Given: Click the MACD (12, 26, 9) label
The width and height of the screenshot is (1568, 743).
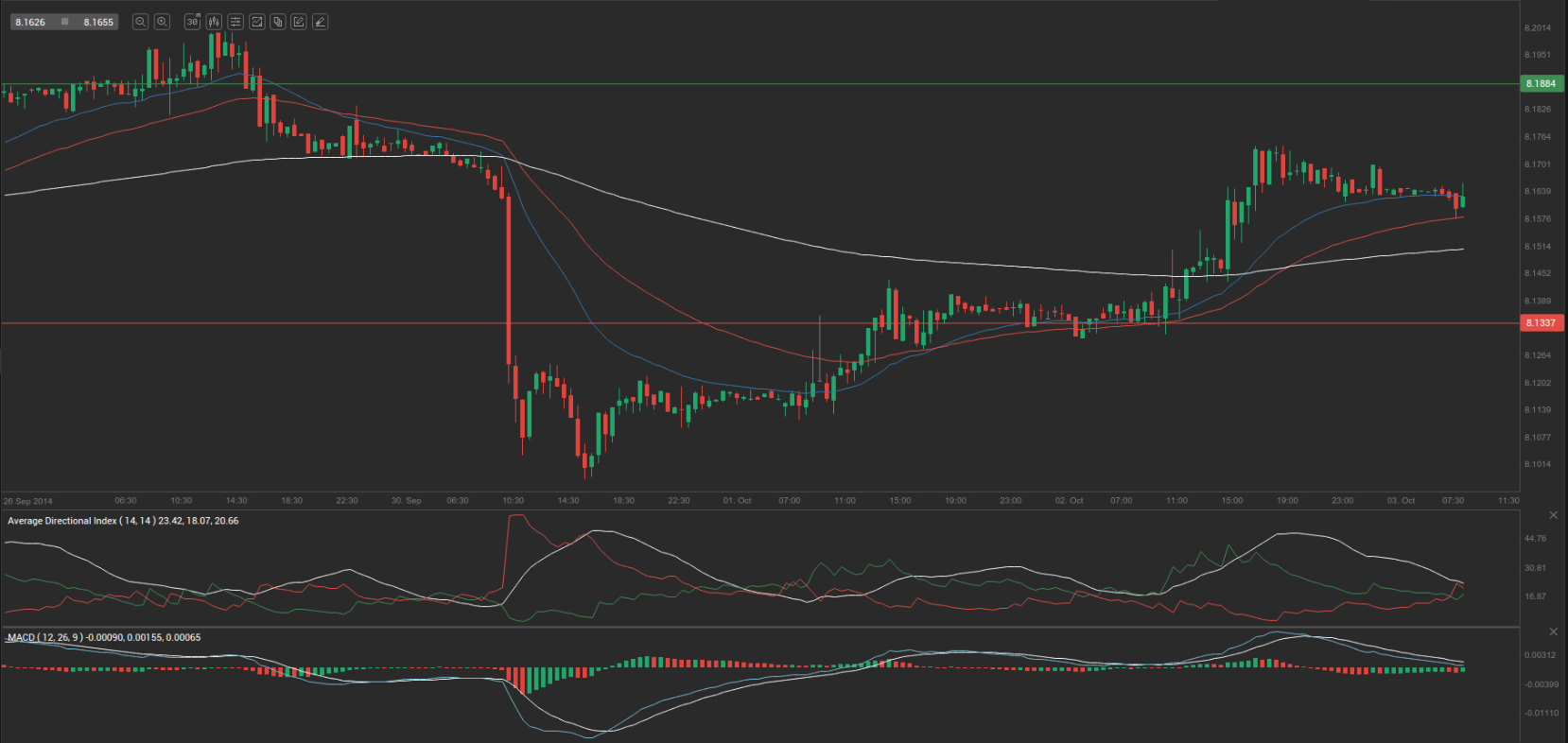Looking at the screenshot, I should [x=45, y=637].
